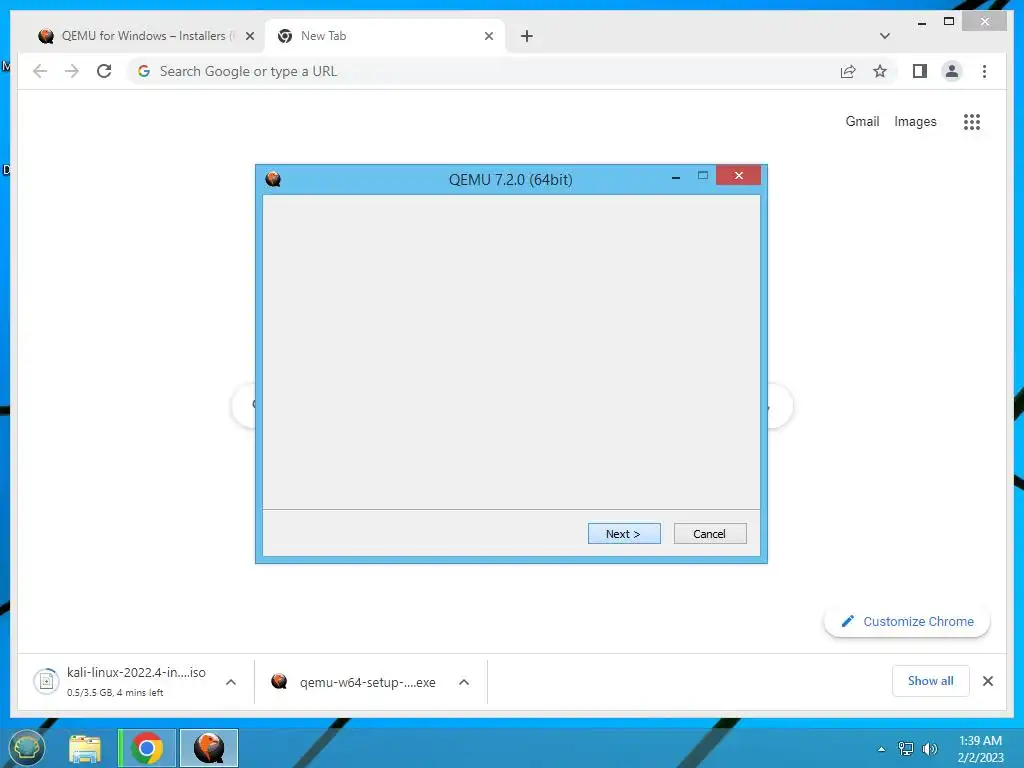The image size is (1024, 768).
Task: Focus the Search Google or type URL bar
Action: (483, 71)
